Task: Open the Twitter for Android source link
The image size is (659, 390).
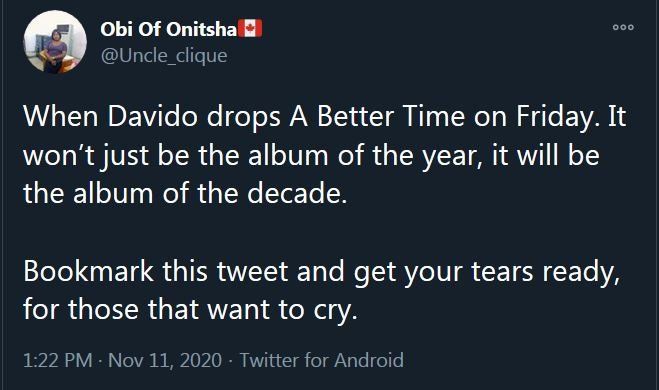Action: click(x=322, y=360)
